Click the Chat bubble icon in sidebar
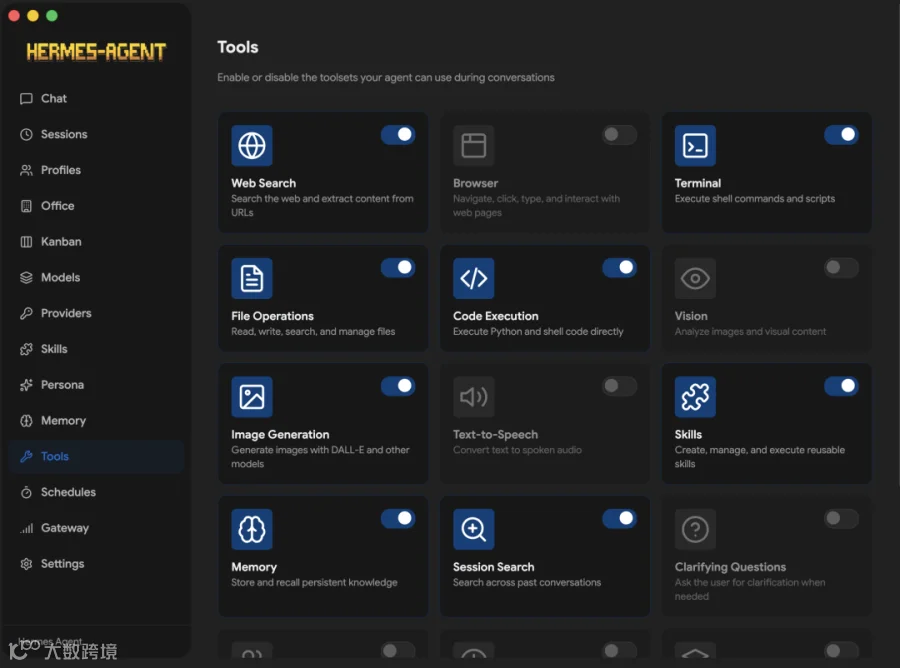This screenshot has width=900, height=668. pos(26,99)
